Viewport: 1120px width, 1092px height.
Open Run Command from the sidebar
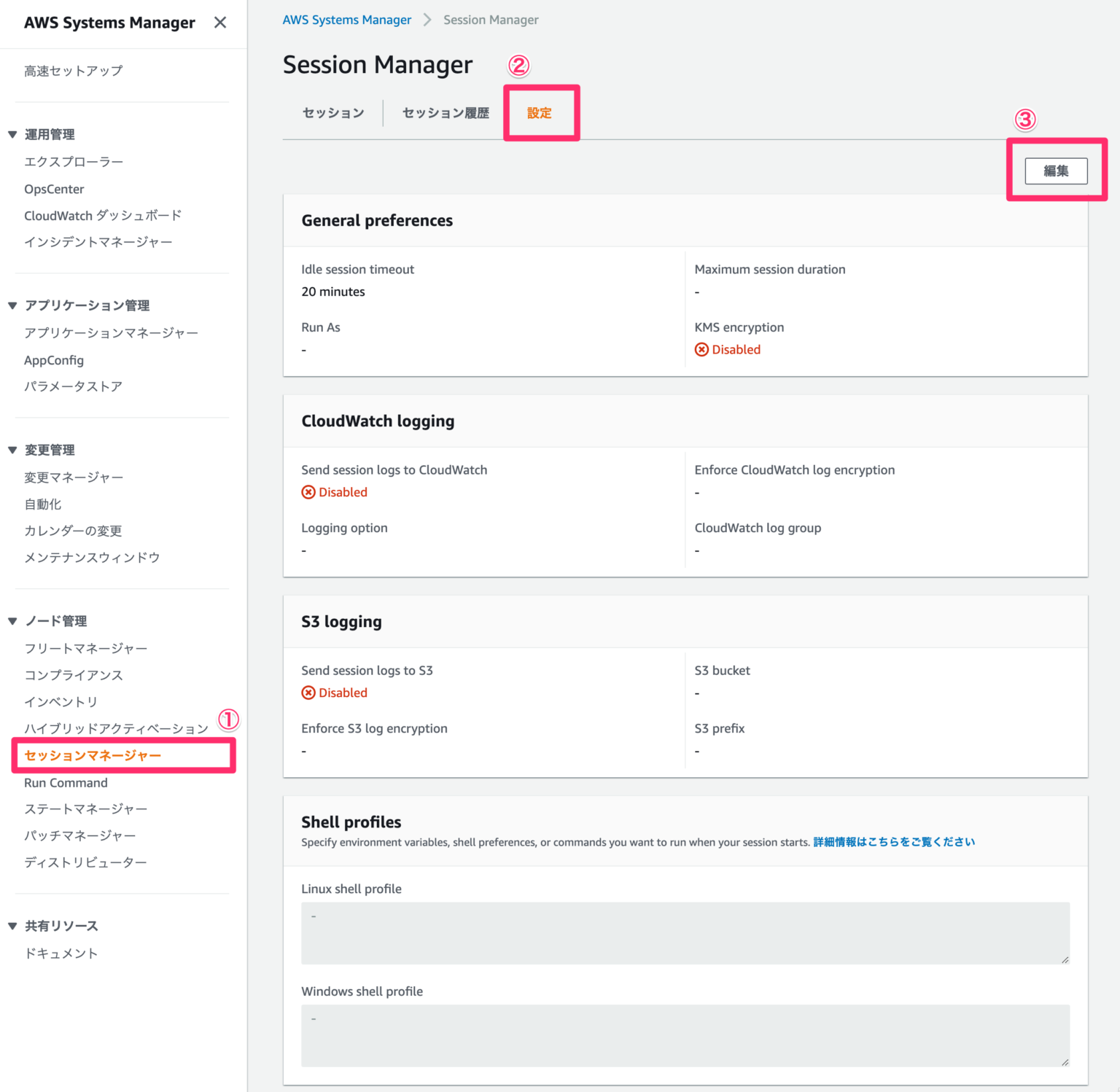click(x=66, y=782)
